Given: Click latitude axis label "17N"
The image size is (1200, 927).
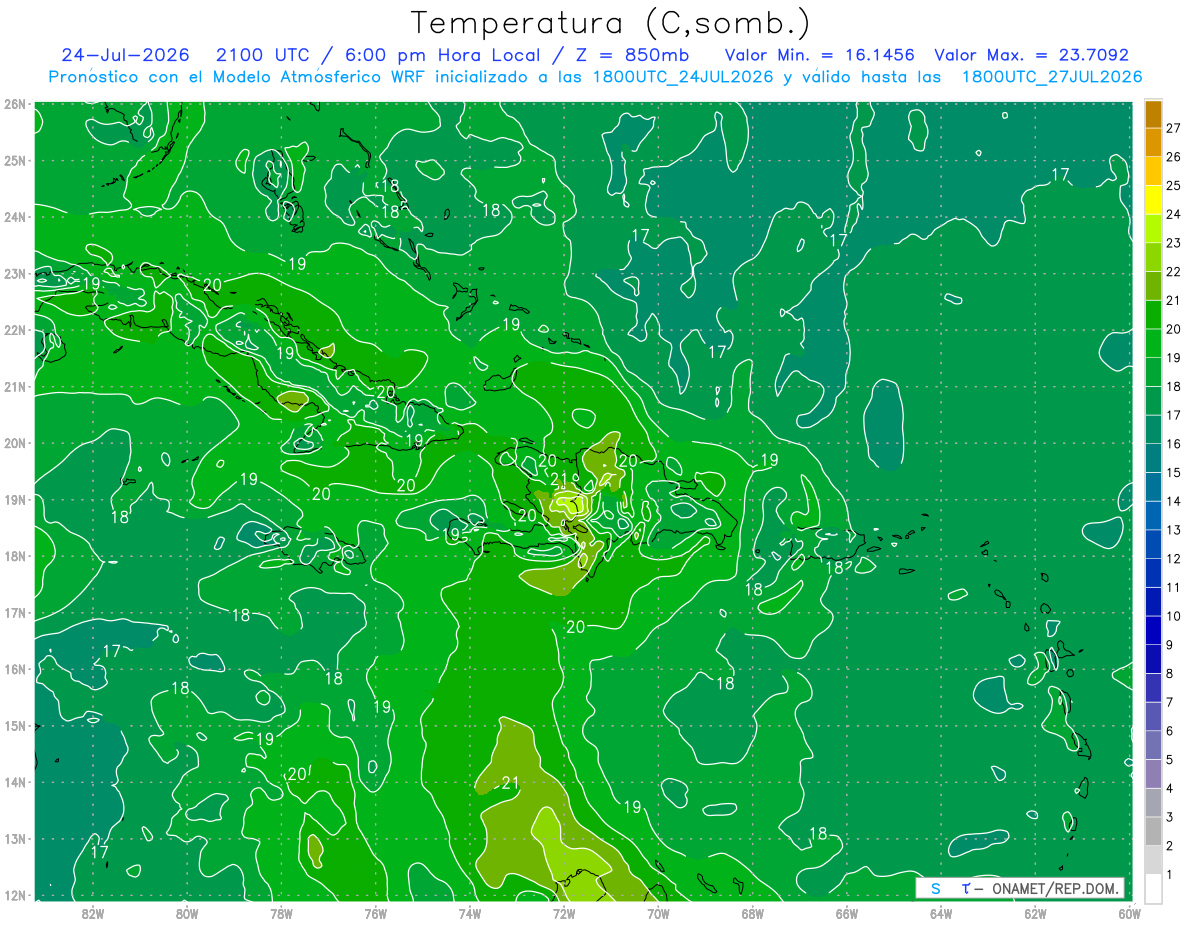Looking at the screenshot, I should tap(15, 613).
